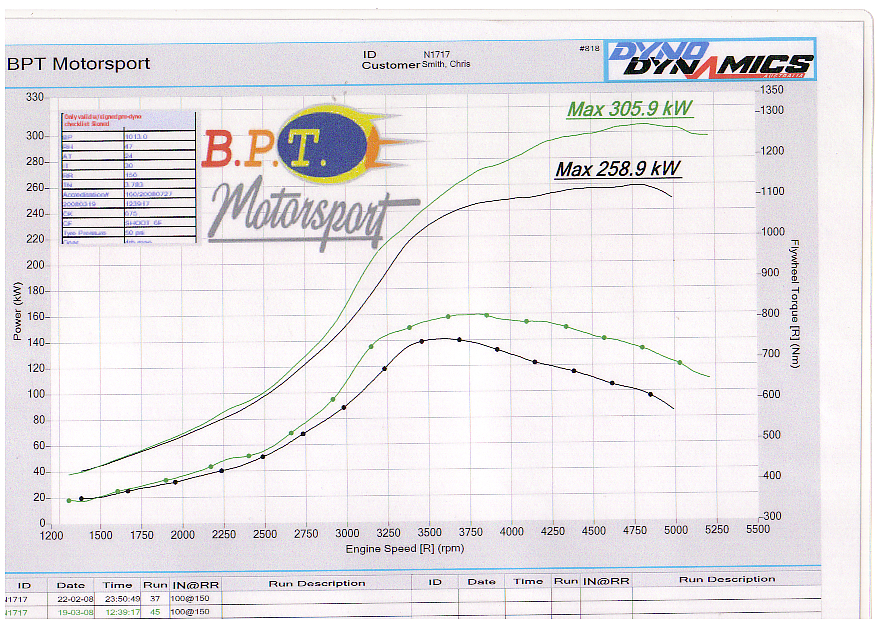876x620 pixels.
Task: Click the 4250 tick on the rpm axis
Action: pyautogui.click(x=553, y=531)
